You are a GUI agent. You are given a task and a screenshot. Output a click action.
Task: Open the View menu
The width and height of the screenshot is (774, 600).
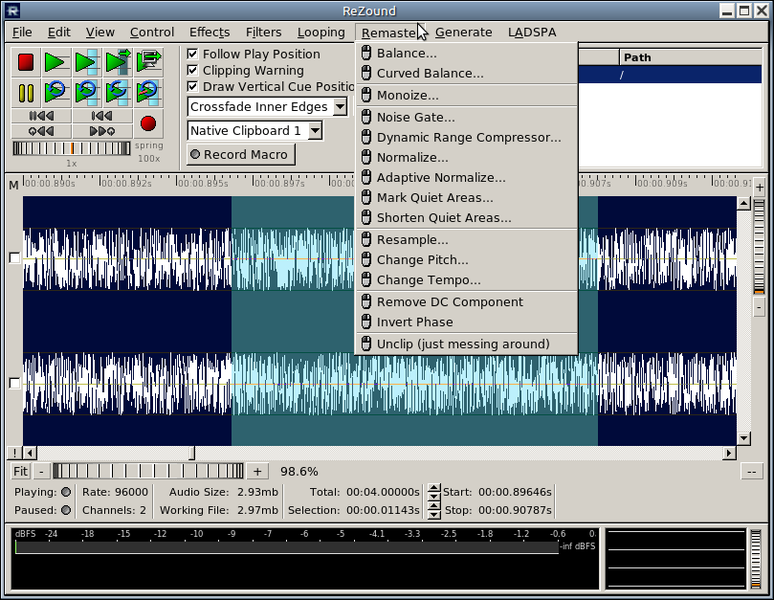100,32
